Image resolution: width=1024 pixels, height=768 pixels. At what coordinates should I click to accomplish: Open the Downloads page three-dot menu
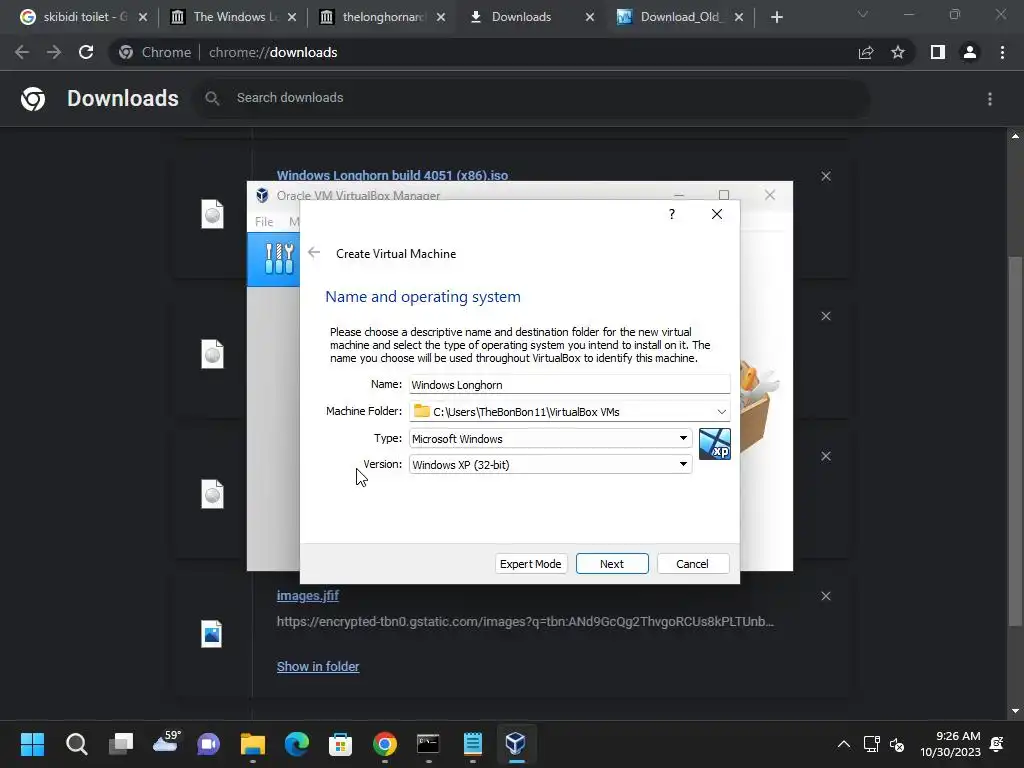tap(990, 99)
